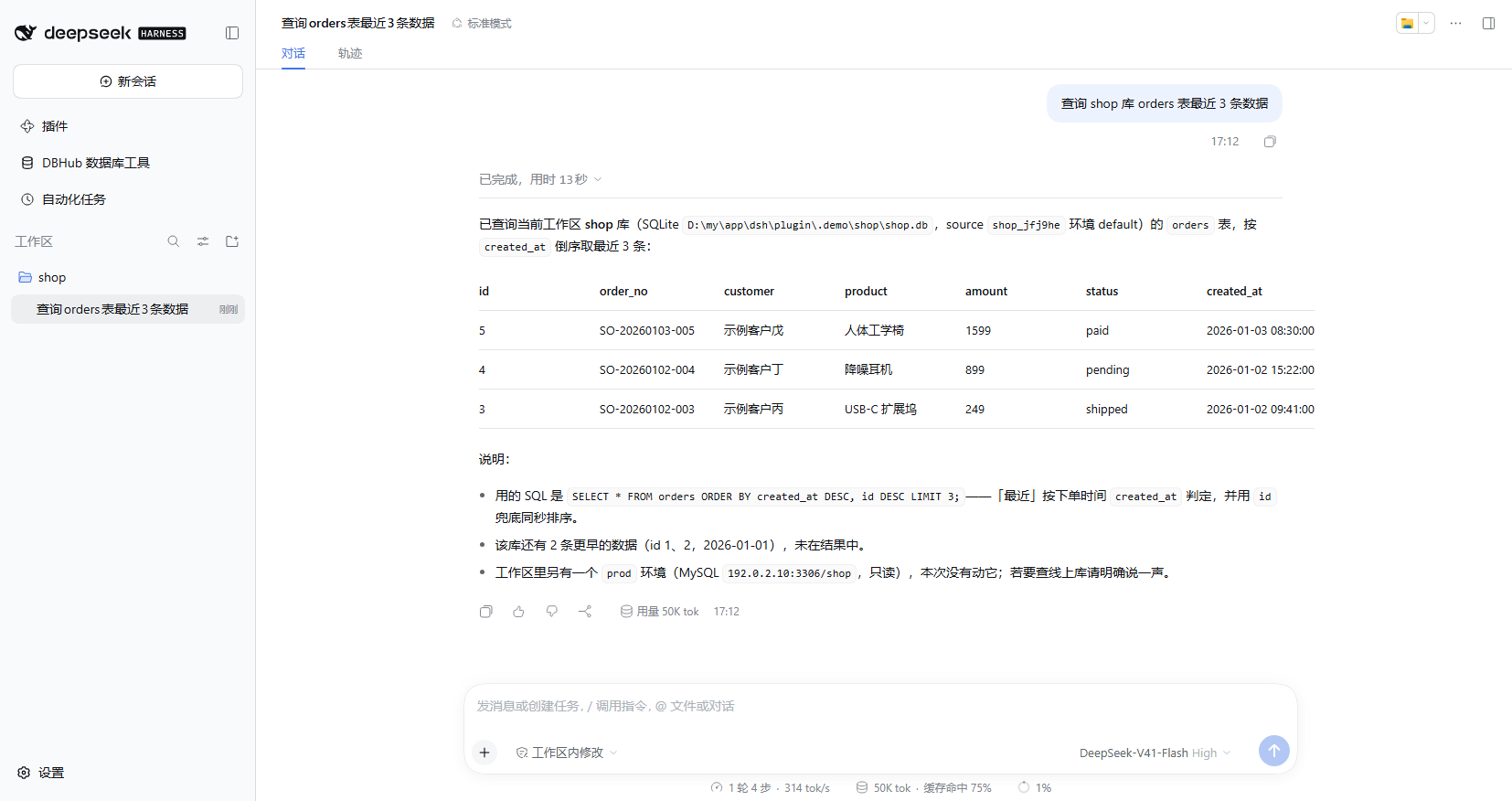
Task: Select the shop workspace folder
Action: (128, 277)
